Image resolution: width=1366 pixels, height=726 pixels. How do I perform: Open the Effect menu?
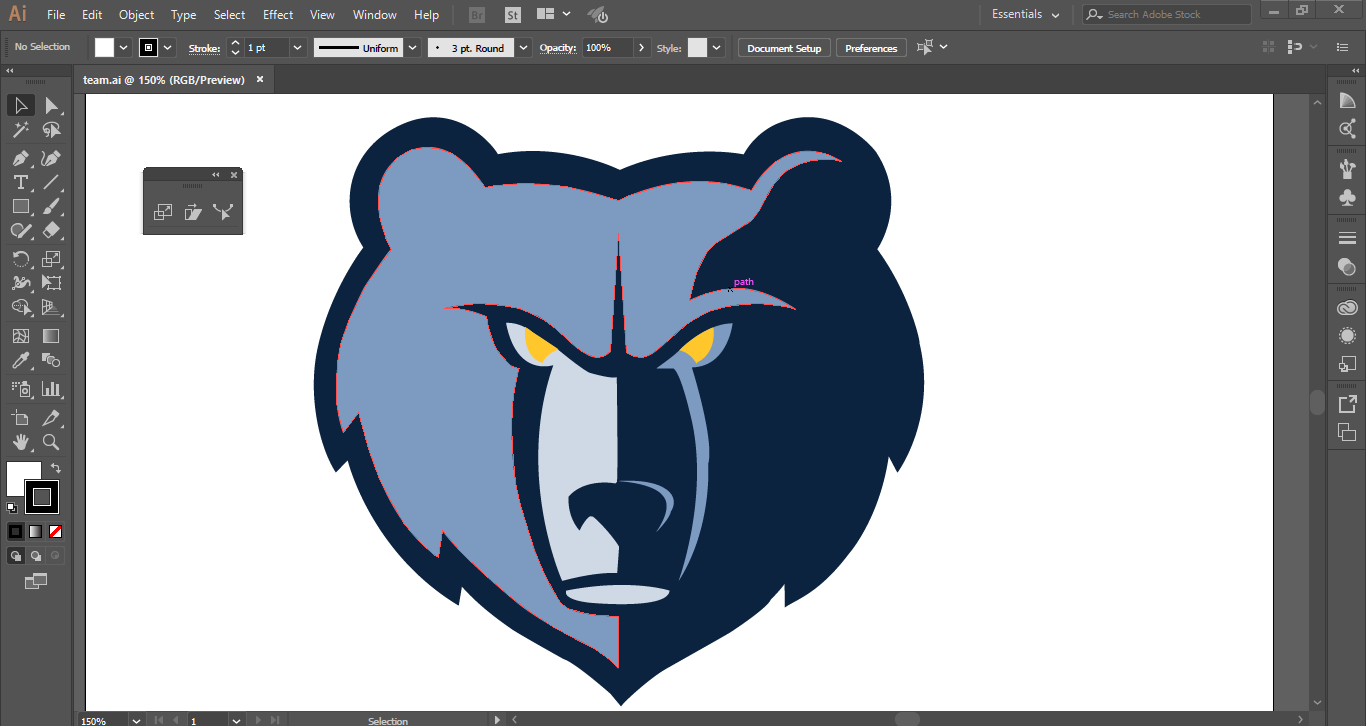coord(278,15)
